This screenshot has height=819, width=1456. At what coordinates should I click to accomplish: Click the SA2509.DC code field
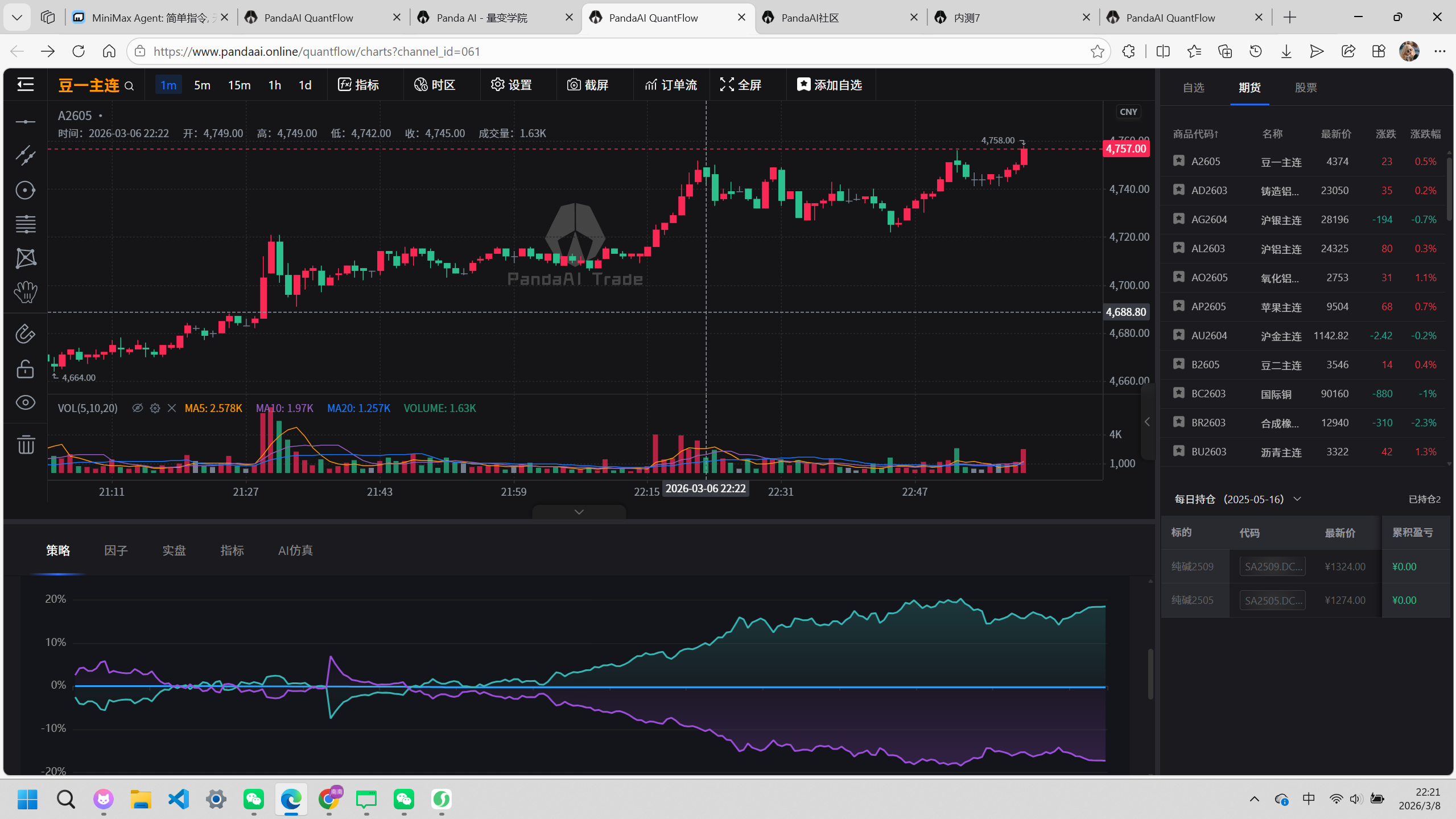[1273, 566]
